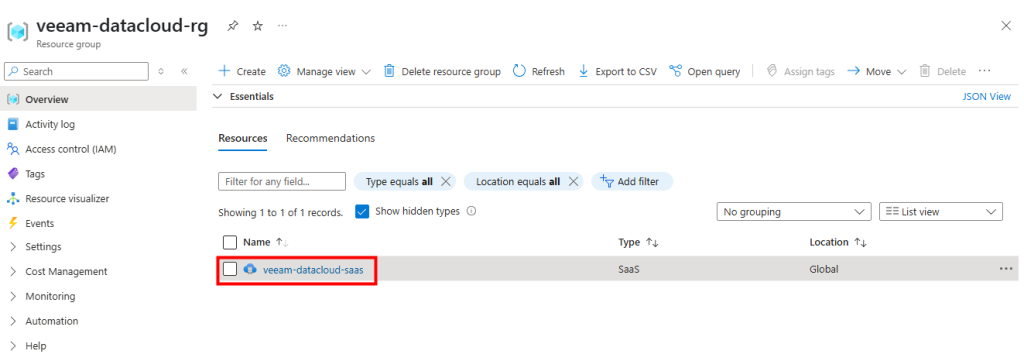Screen dimensions: 1024x361
Task: Remove the Type equals all filter
Action: (446, 181)
